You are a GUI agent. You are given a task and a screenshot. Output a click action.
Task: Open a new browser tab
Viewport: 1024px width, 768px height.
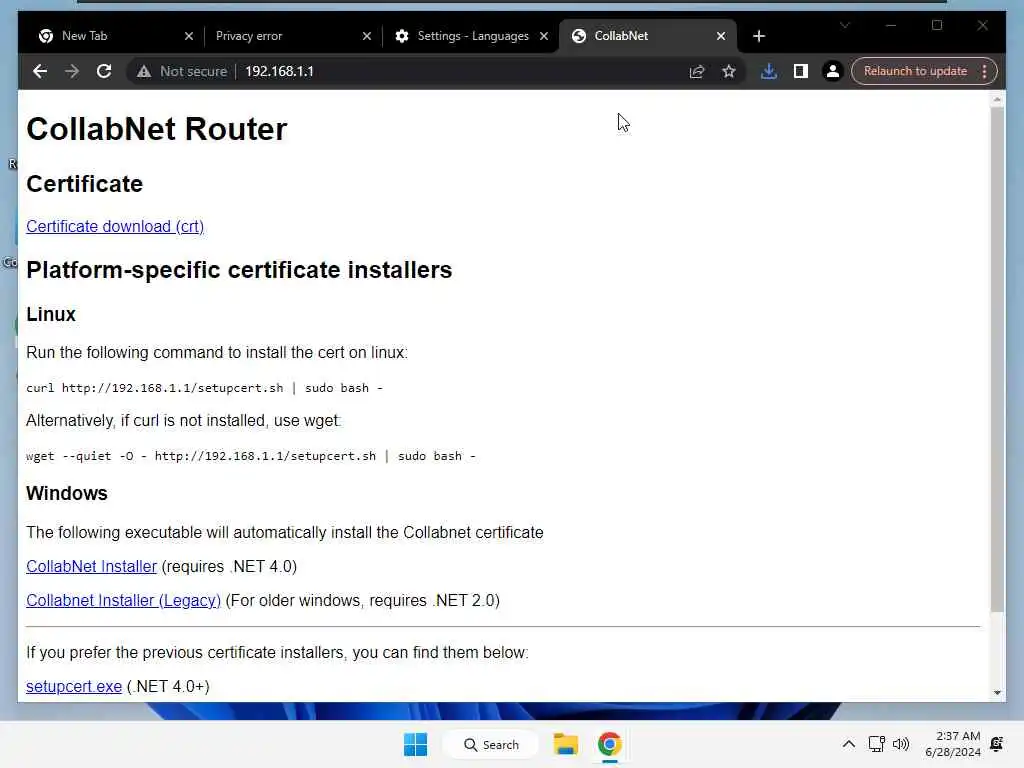click(759, 36)
